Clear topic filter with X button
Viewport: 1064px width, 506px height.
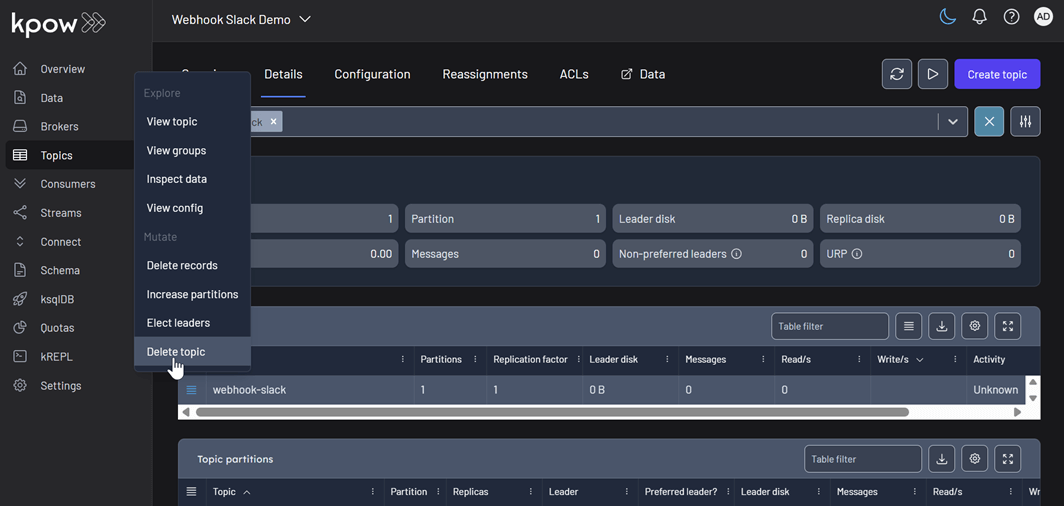pos(989,122)
